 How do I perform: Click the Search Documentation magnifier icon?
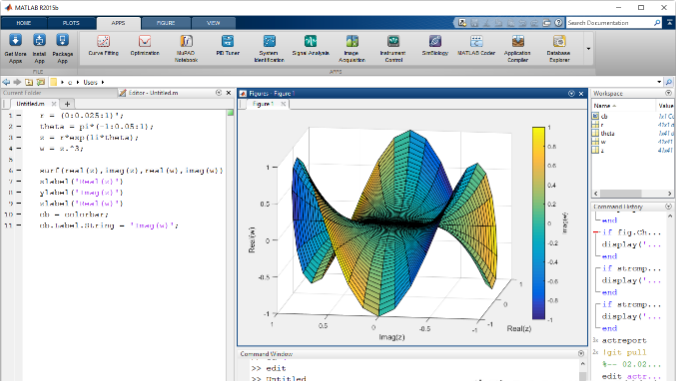[657, 22]
